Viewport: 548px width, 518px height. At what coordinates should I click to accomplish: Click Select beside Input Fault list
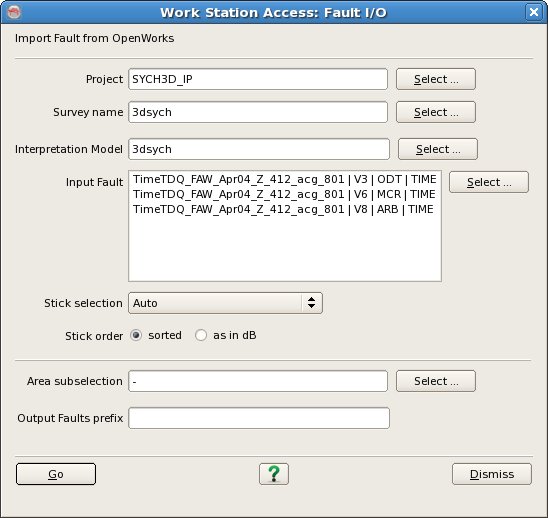489,182
